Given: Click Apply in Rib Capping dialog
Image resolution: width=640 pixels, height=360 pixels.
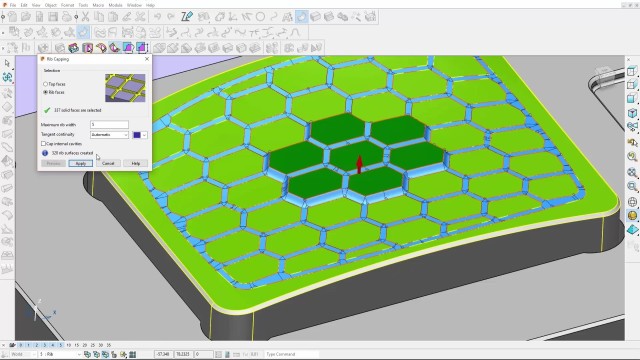Looking at the screenshot, I should pos(80,163).
